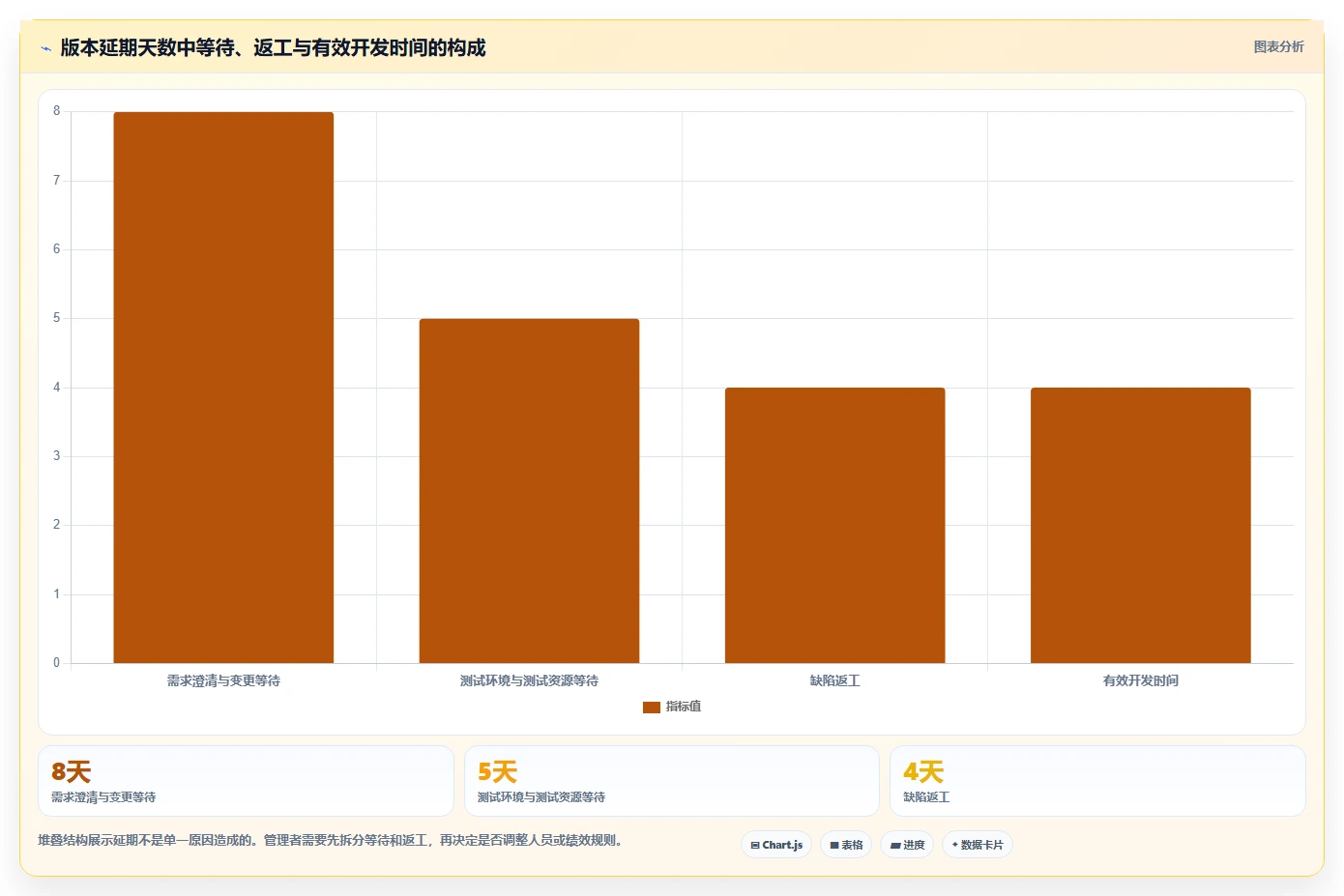1344x896 pixels.
Task: Click the footnote text starting 堆叠结构展示延期
Action: pos(332,840)
